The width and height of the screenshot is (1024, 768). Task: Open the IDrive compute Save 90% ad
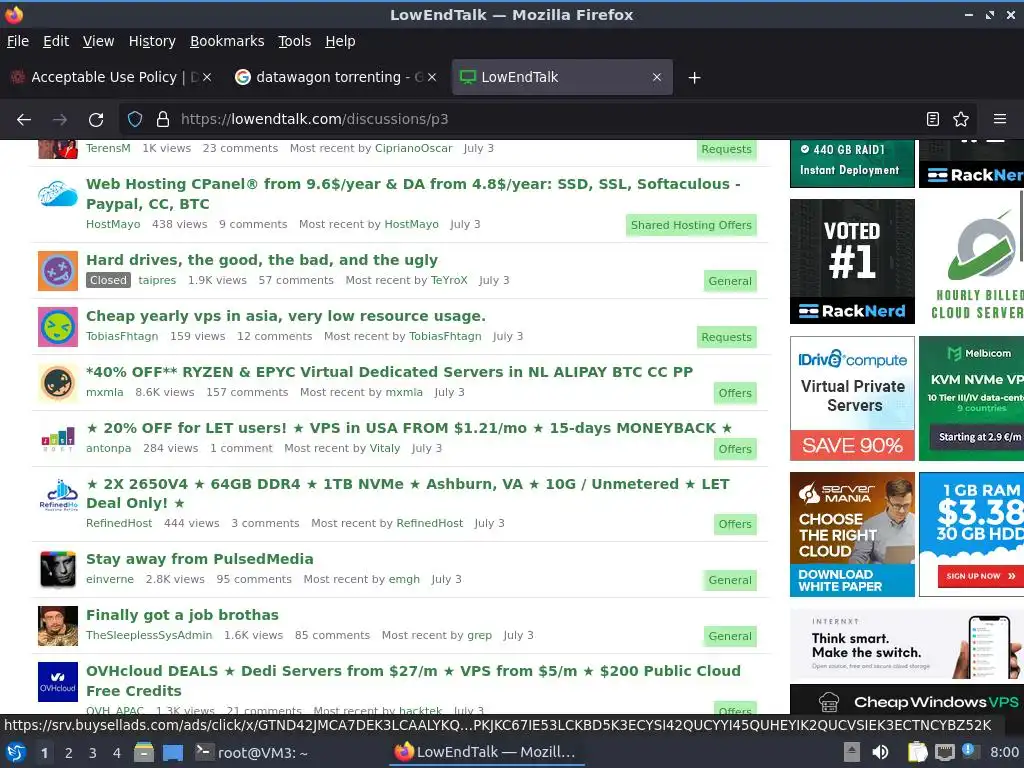coord(852,398)
